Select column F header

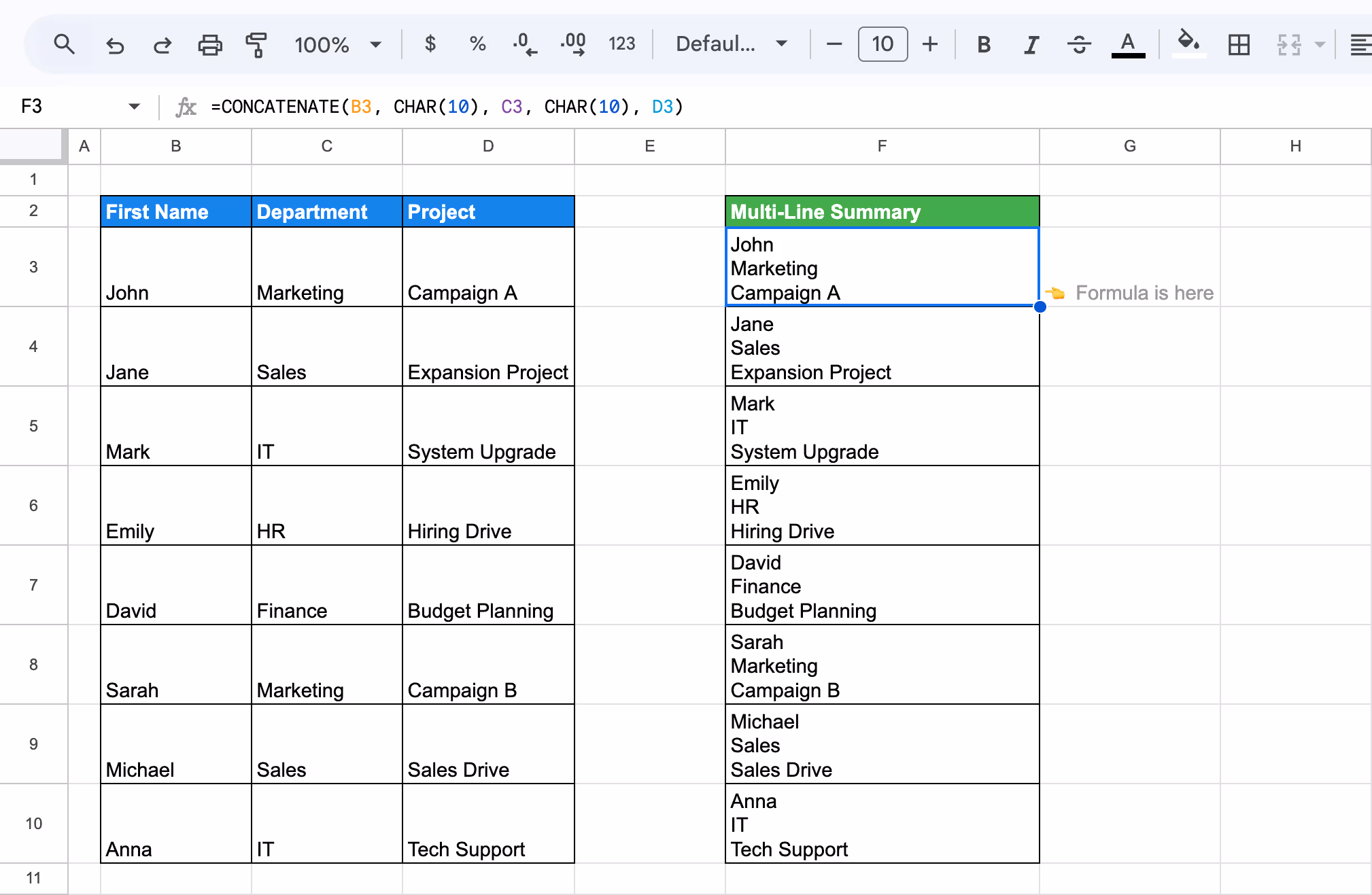882,146
